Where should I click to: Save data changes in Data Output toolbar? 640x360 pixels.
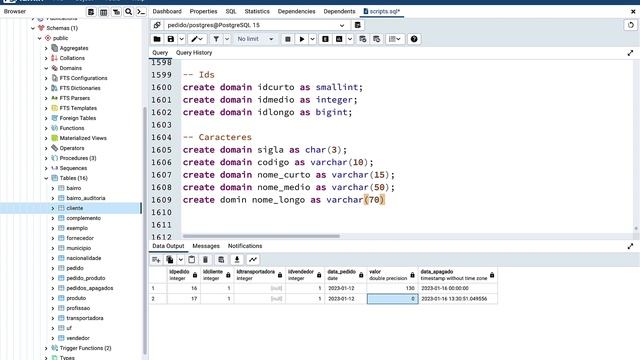click(x=221, y=260)
